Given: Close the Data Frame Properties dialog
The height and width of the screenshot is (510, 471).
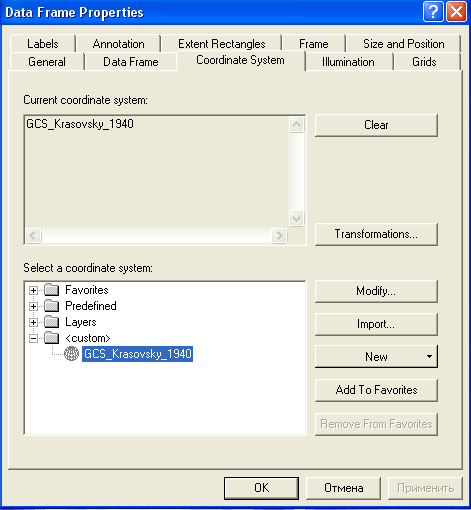Looking at the screenshot, I should point(456,12).
